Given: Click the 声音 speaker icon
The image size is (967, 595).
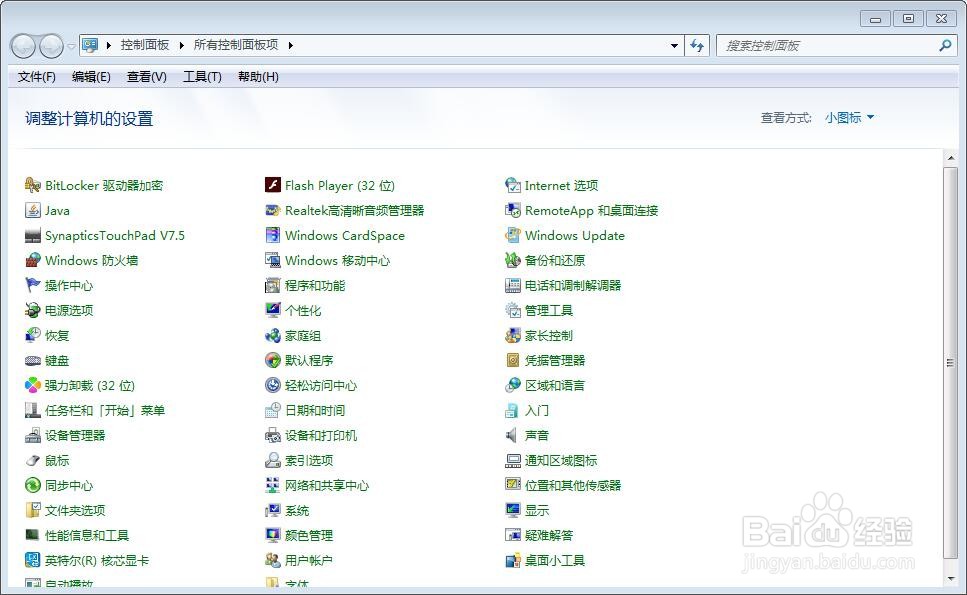Looking at the screenshot, I should point(512,435).
